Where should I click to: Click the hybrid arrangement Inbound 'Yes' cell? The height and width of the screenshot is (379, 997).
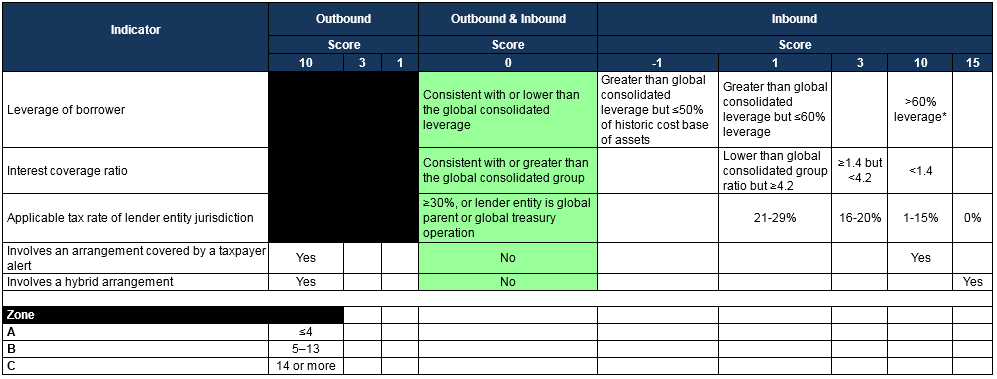973,282
